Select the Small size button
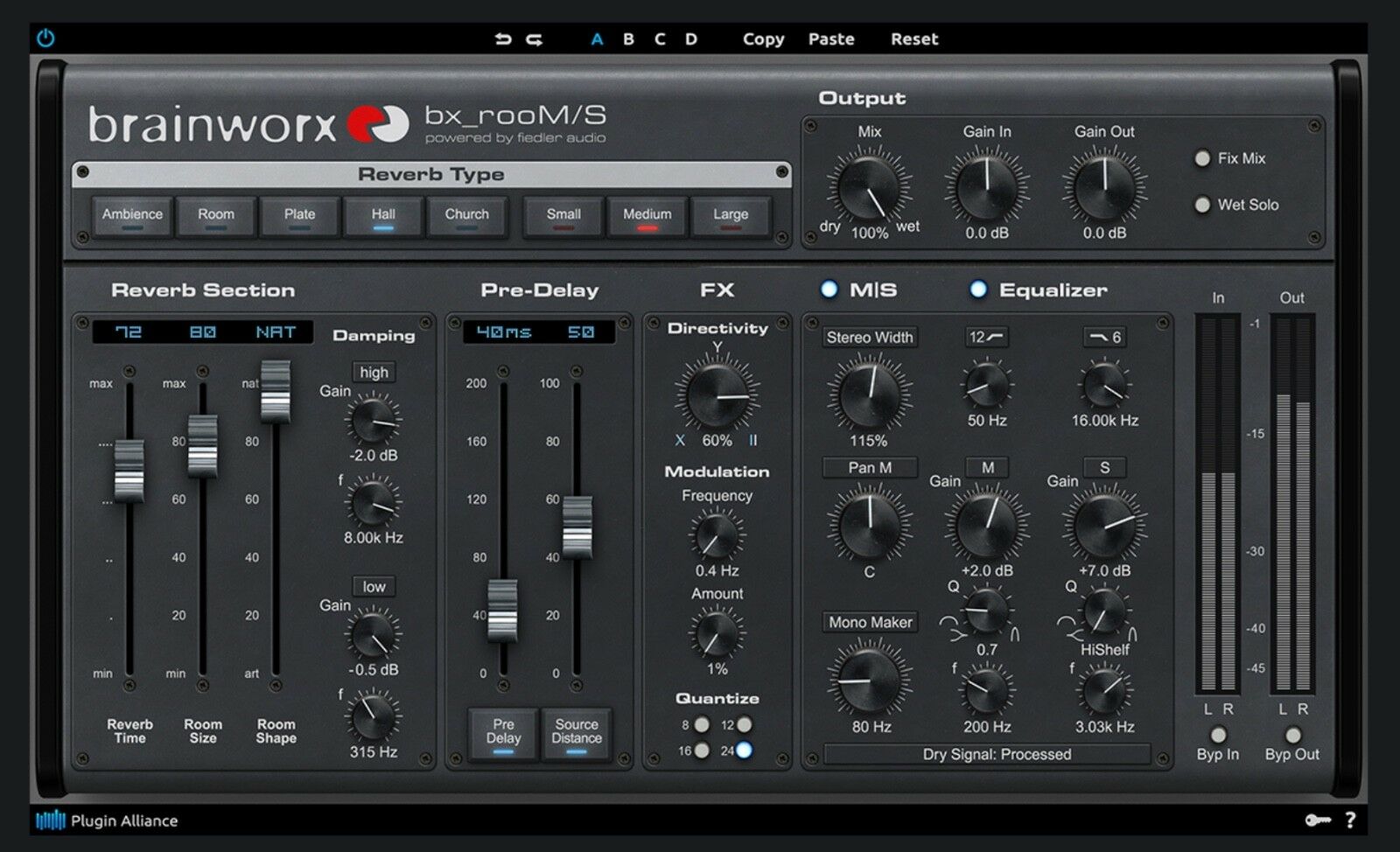1400x852 pixels. (x=563, y=216)
